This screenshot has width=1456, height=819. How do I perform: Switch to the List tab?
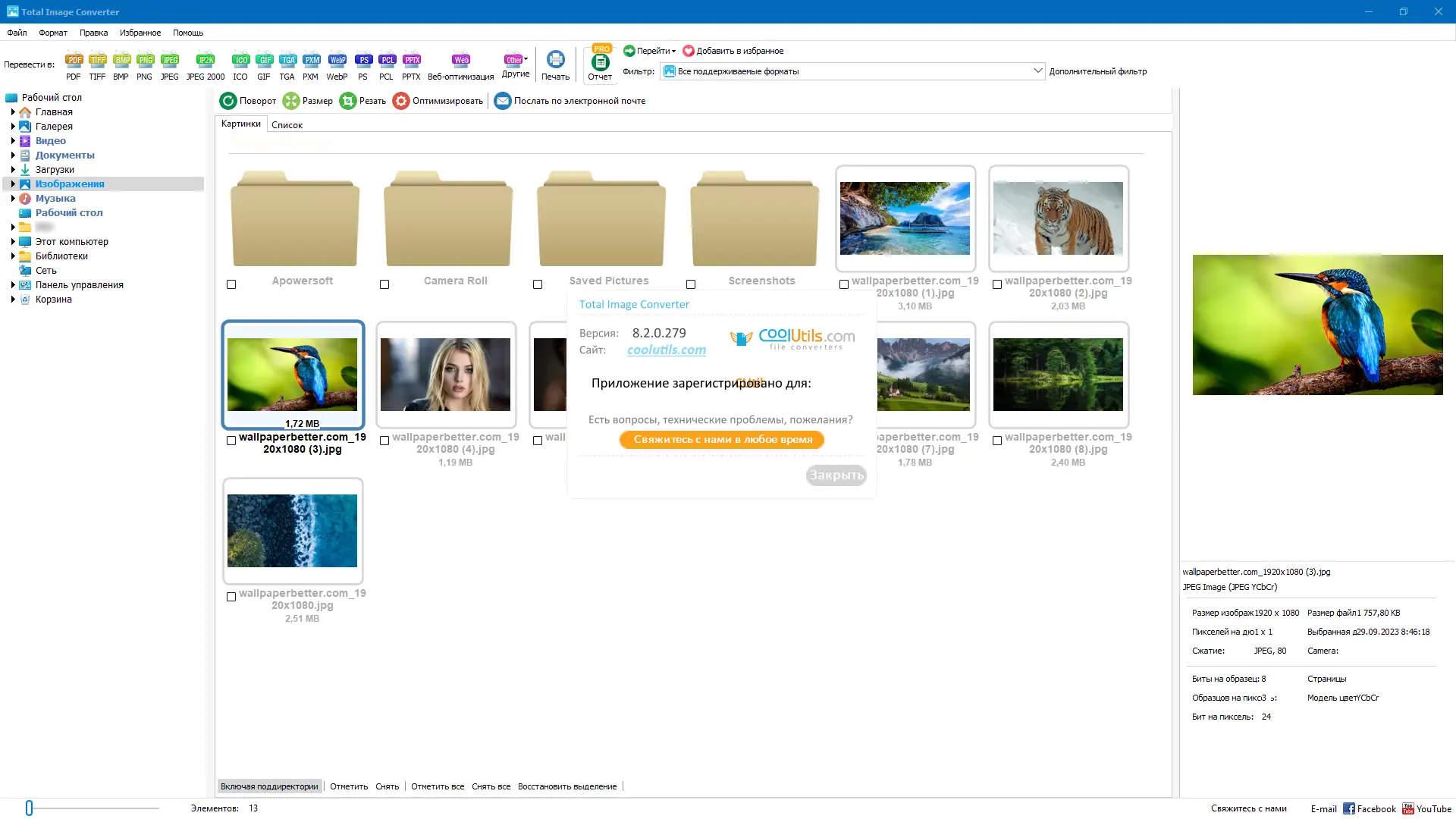click(287, 125)
